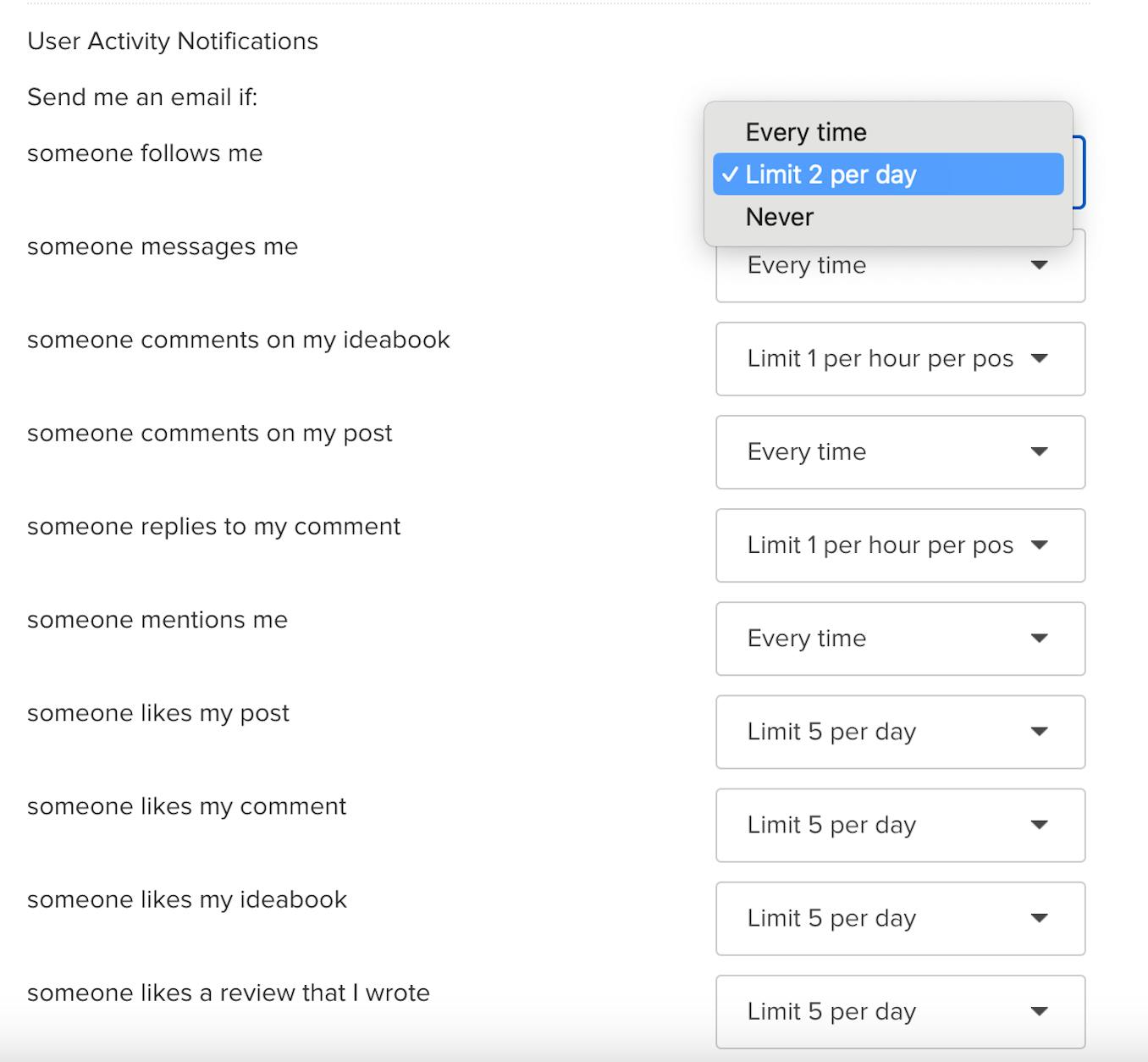Click the 'User Activity Notifications' heading
This screenshot has width=1148, height=1062.
pyautogui.click(x=173, y=41)
